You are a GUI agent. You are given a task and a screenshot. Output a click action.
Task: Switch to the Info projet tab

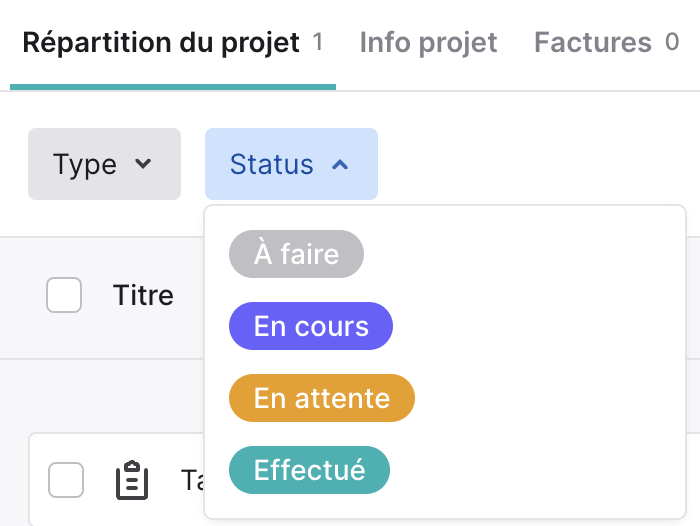tap(428, 43)
